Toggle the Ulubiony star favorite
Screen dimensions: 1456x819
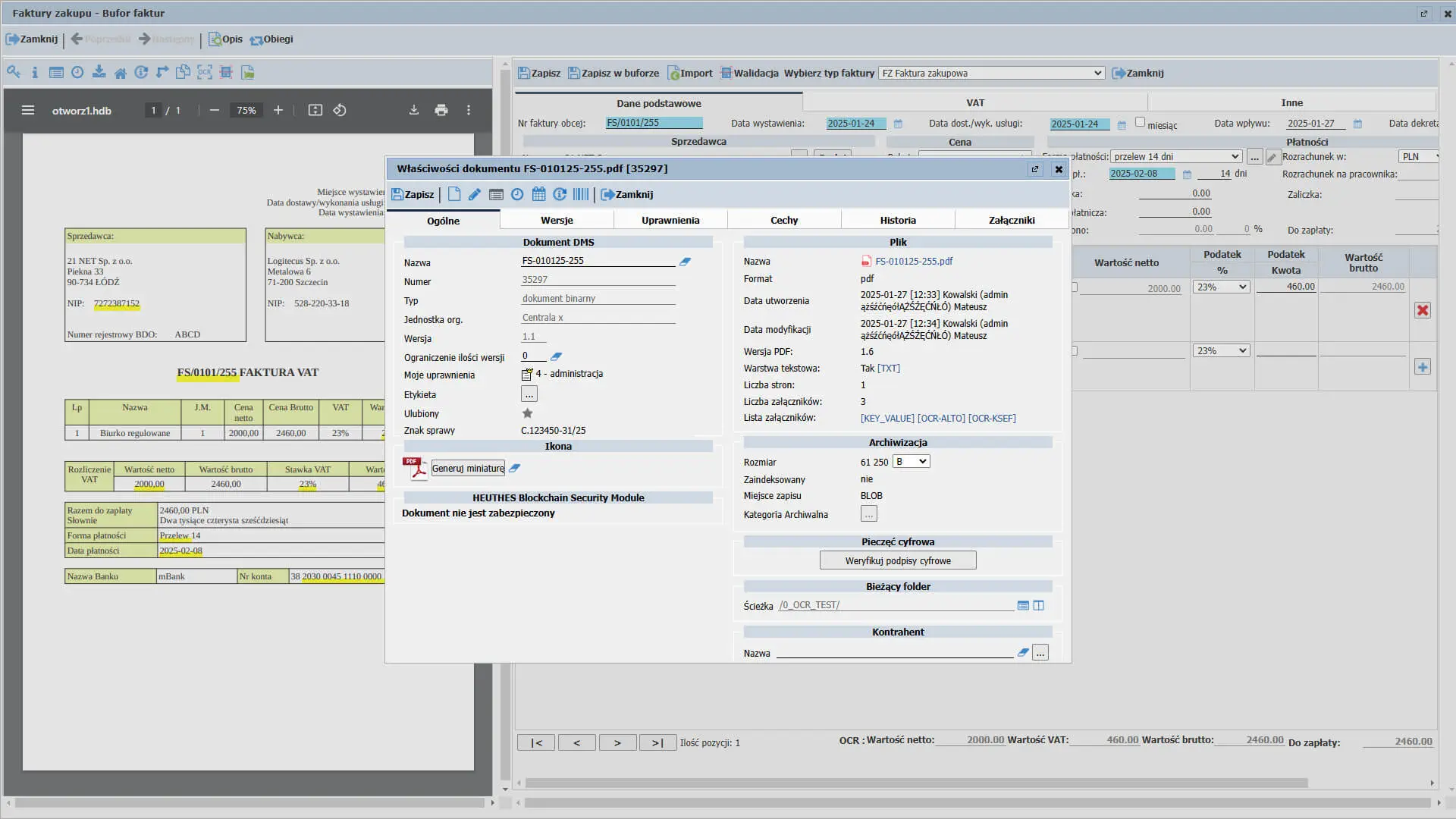528,413
